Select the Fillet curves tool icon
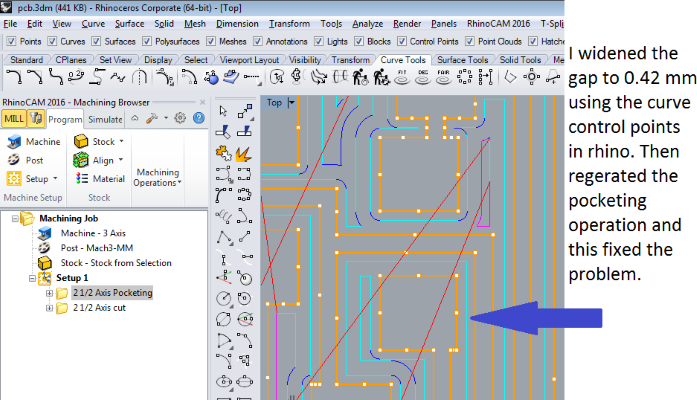The height and width of the screenshot is (400, 697). tap(13, 77)
